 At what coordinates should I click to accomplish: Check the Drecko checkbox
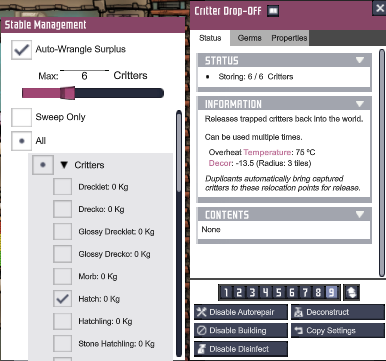62,209
